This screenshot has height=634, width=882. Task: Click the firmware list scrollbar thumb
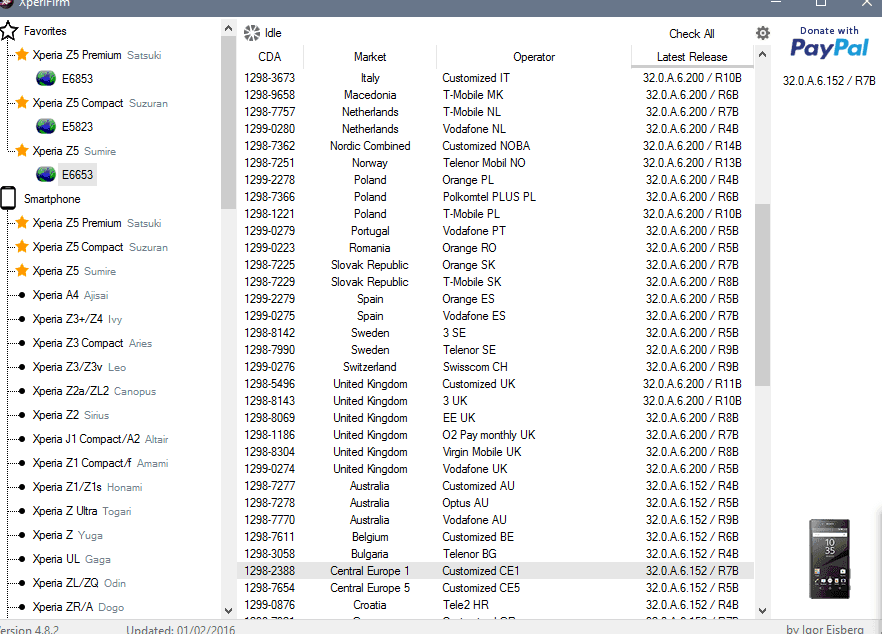tap(762, 295)
